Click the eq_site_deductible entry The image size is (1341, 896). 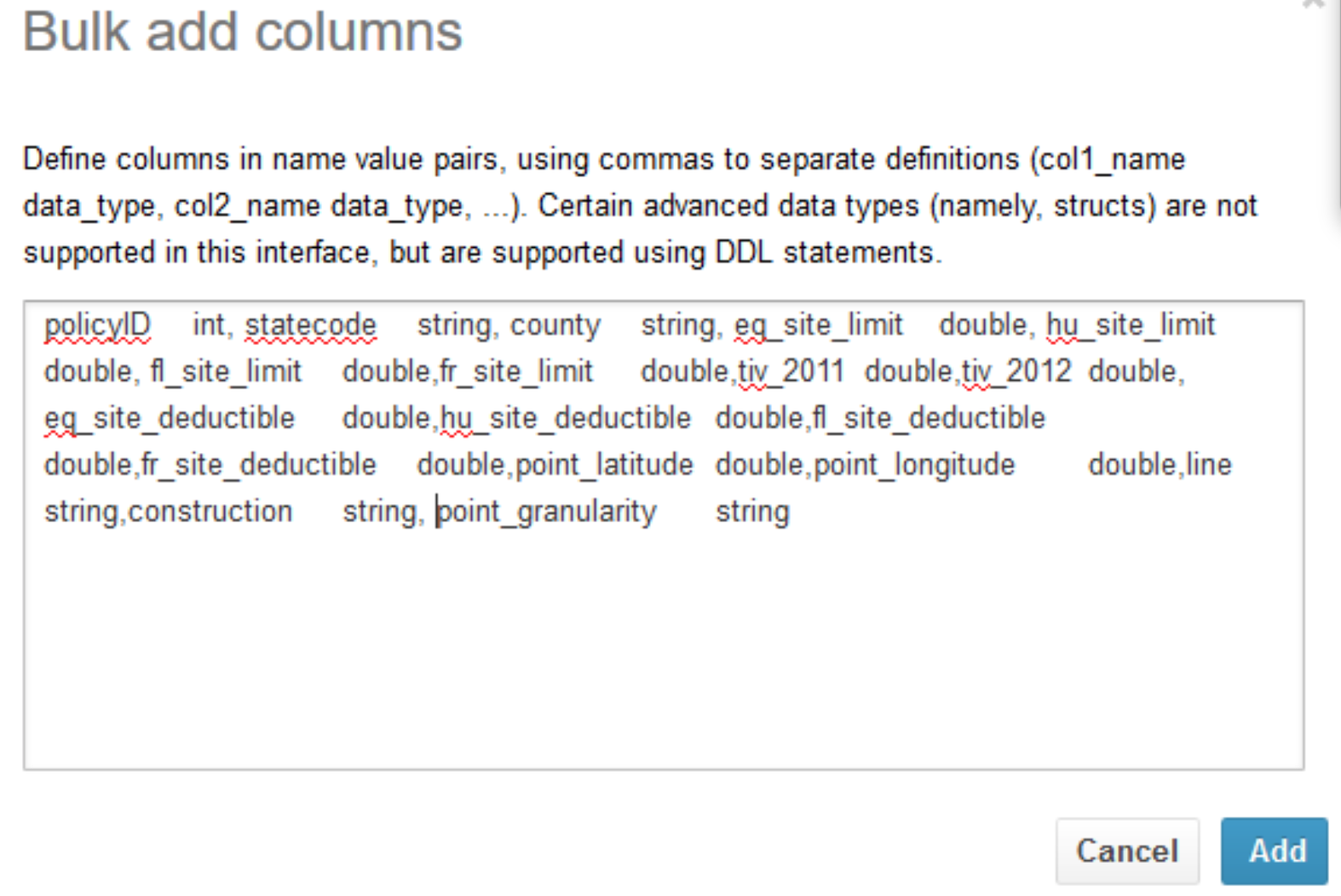[170, 419]
